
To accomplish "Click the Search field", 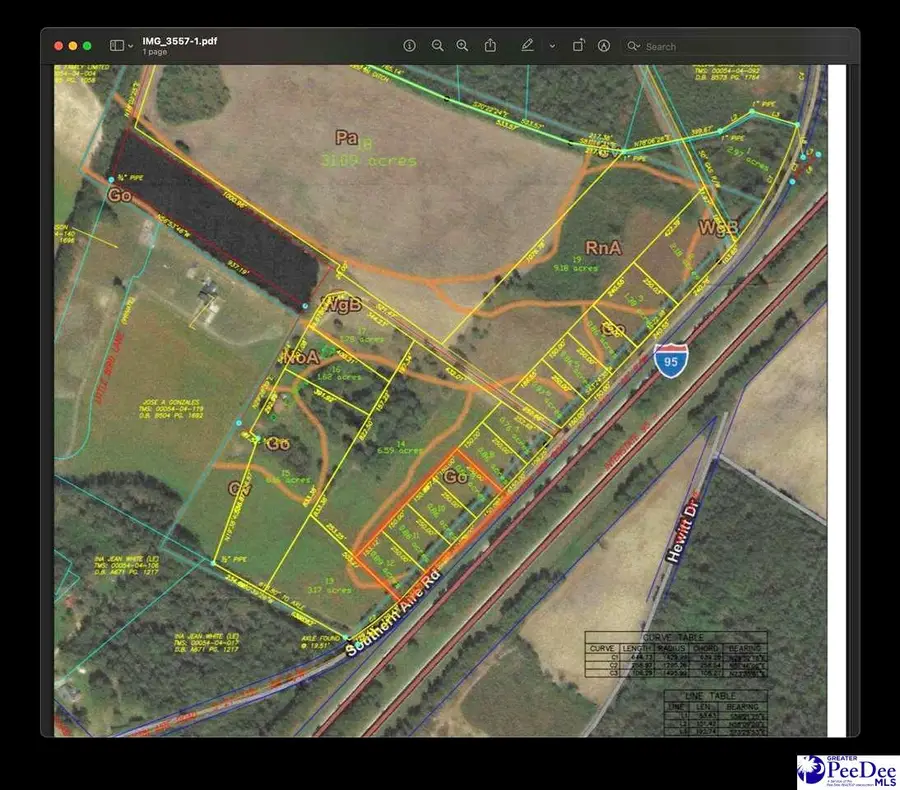I will [740, 46].
